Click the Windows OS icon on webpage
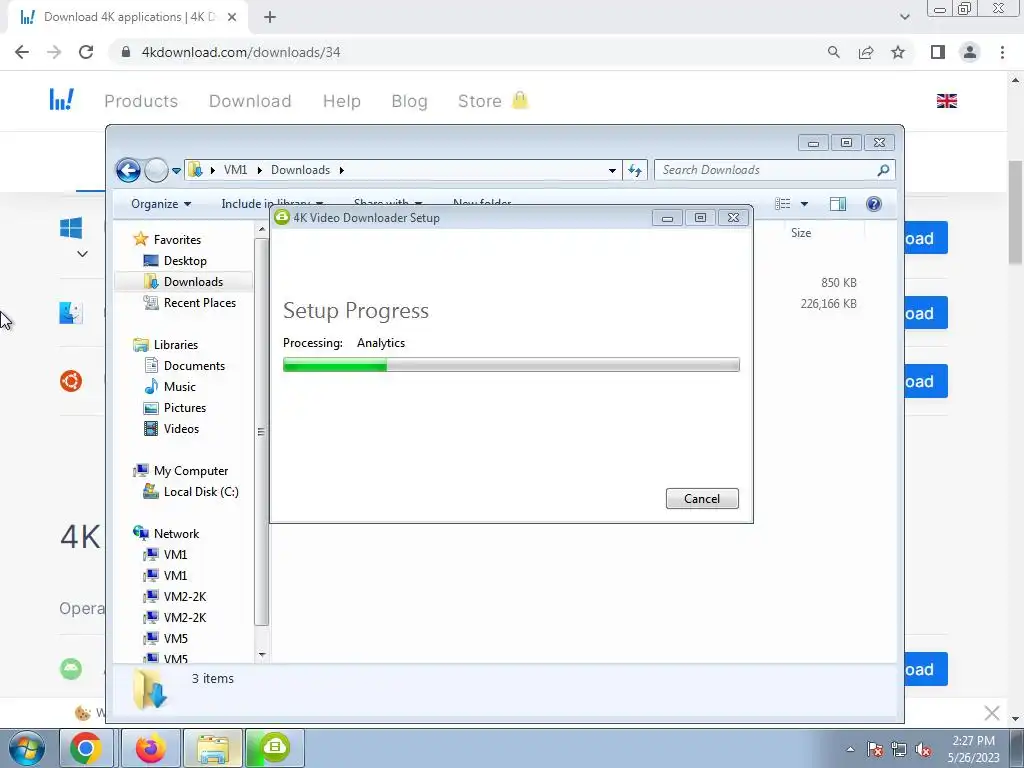The image size is (1024, 768). coord(71,228)
